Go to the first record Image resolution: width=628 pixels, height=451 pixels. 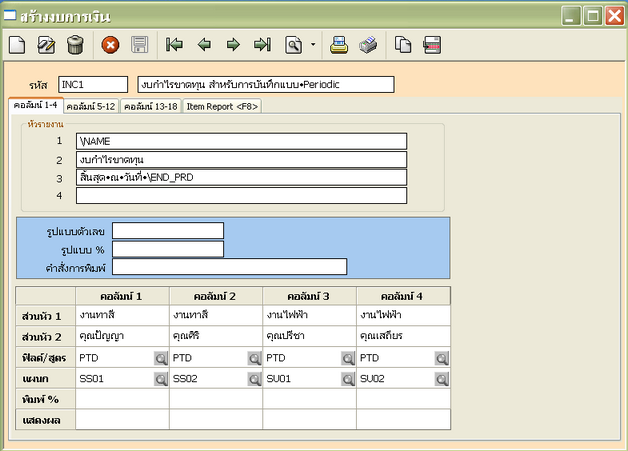(x=174, y=44)
